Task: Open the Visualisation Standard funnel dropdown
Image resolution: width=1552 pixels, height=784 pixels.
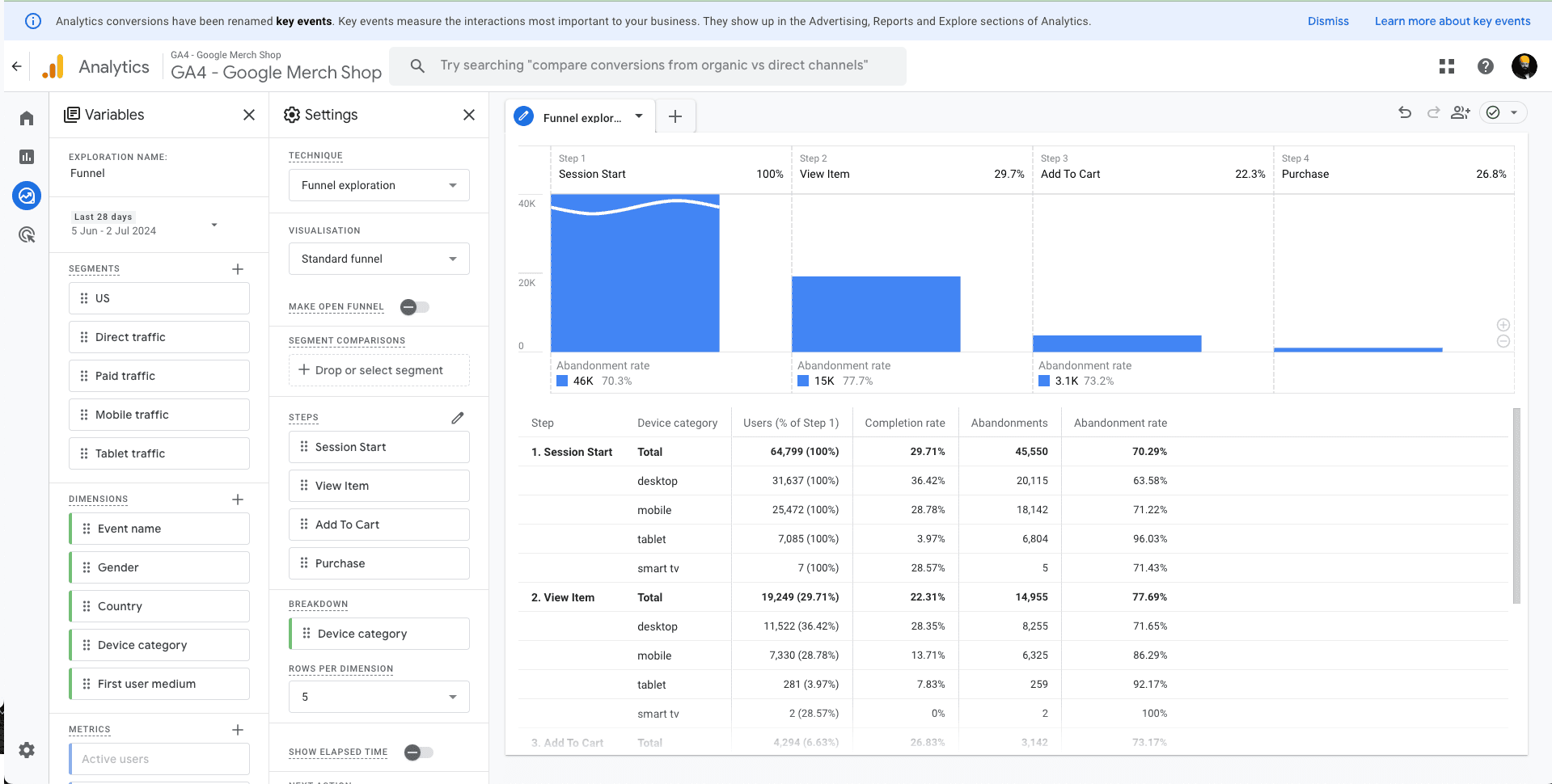Action: coord(379,259)
